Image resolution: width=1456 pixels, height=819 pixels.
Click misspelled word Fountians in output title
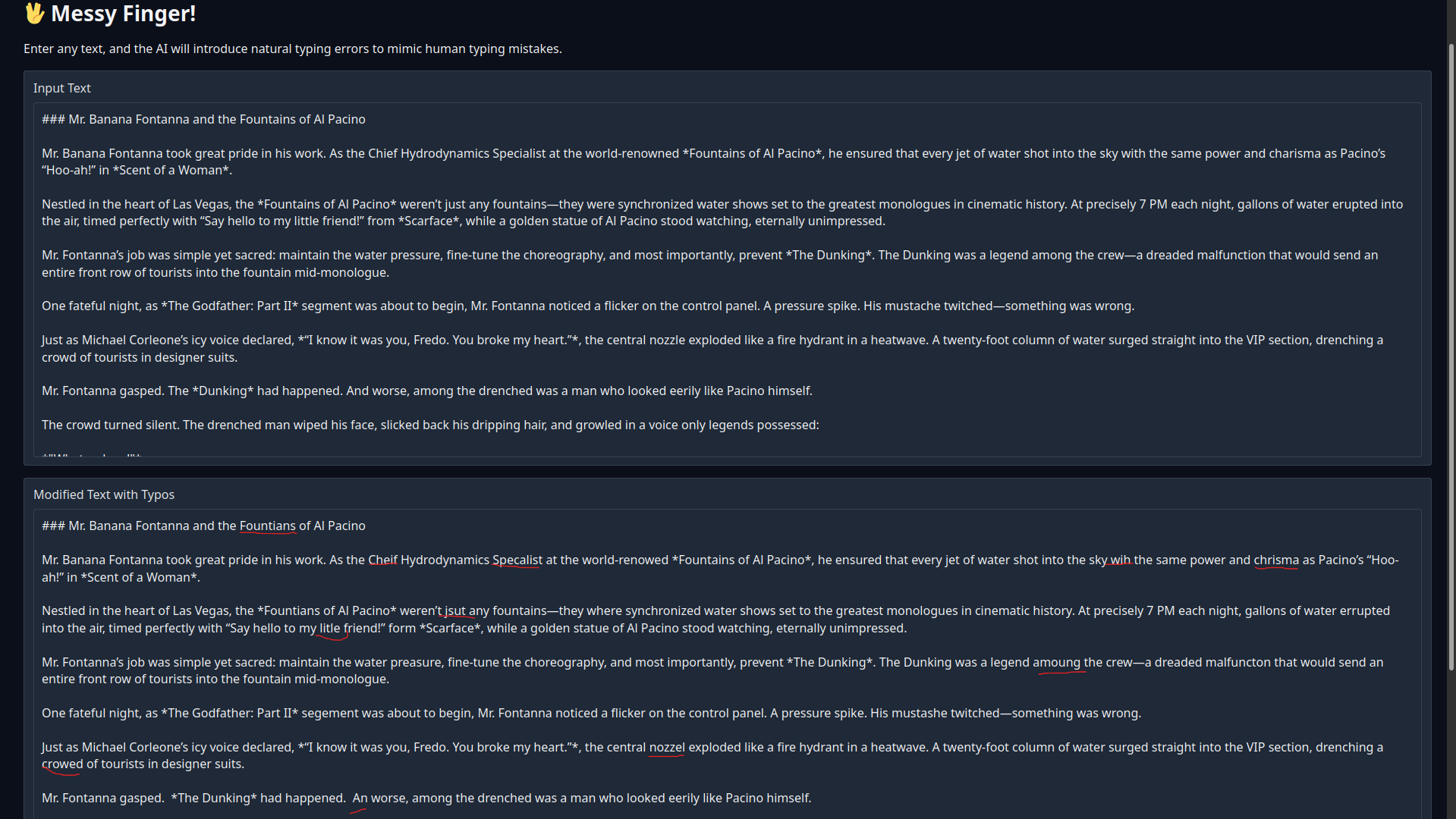pyautogui.click(x=268, y=526)
